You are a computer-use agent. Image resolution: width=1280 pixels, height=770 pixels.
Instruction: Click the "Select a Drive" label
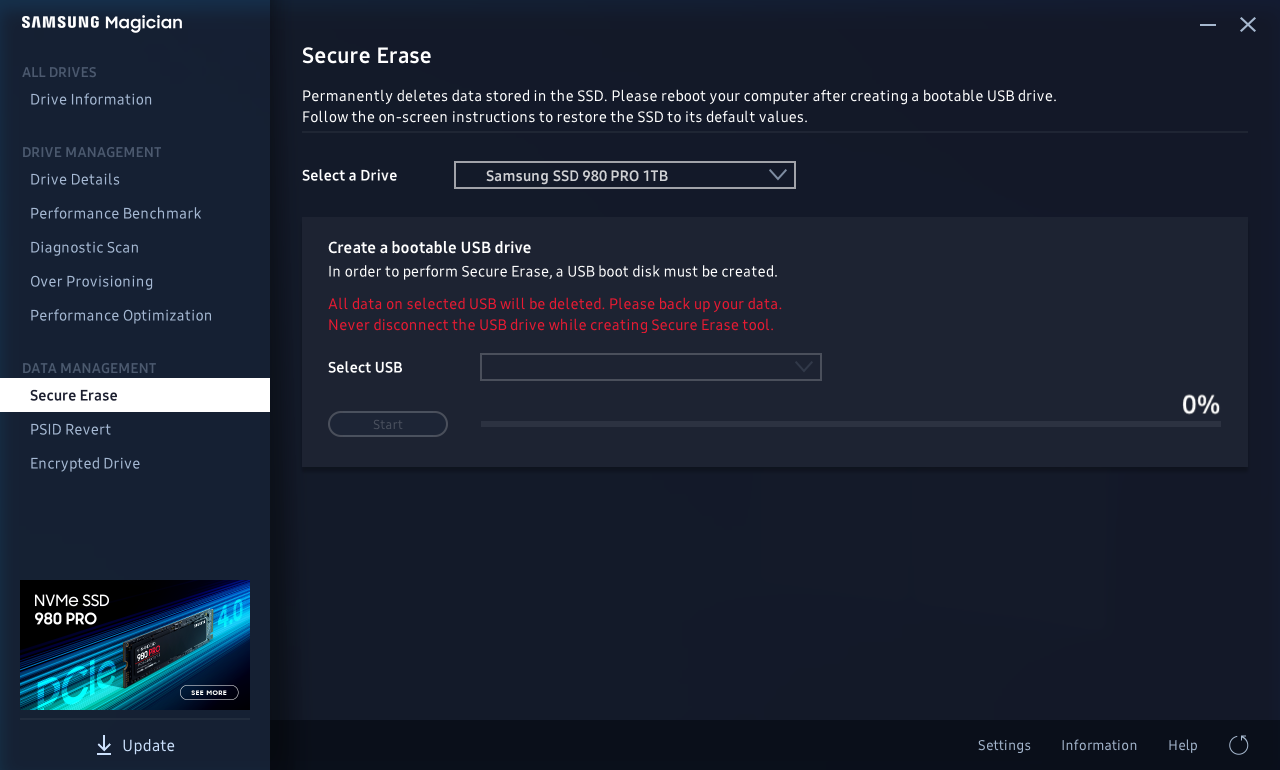coord(350,175)
